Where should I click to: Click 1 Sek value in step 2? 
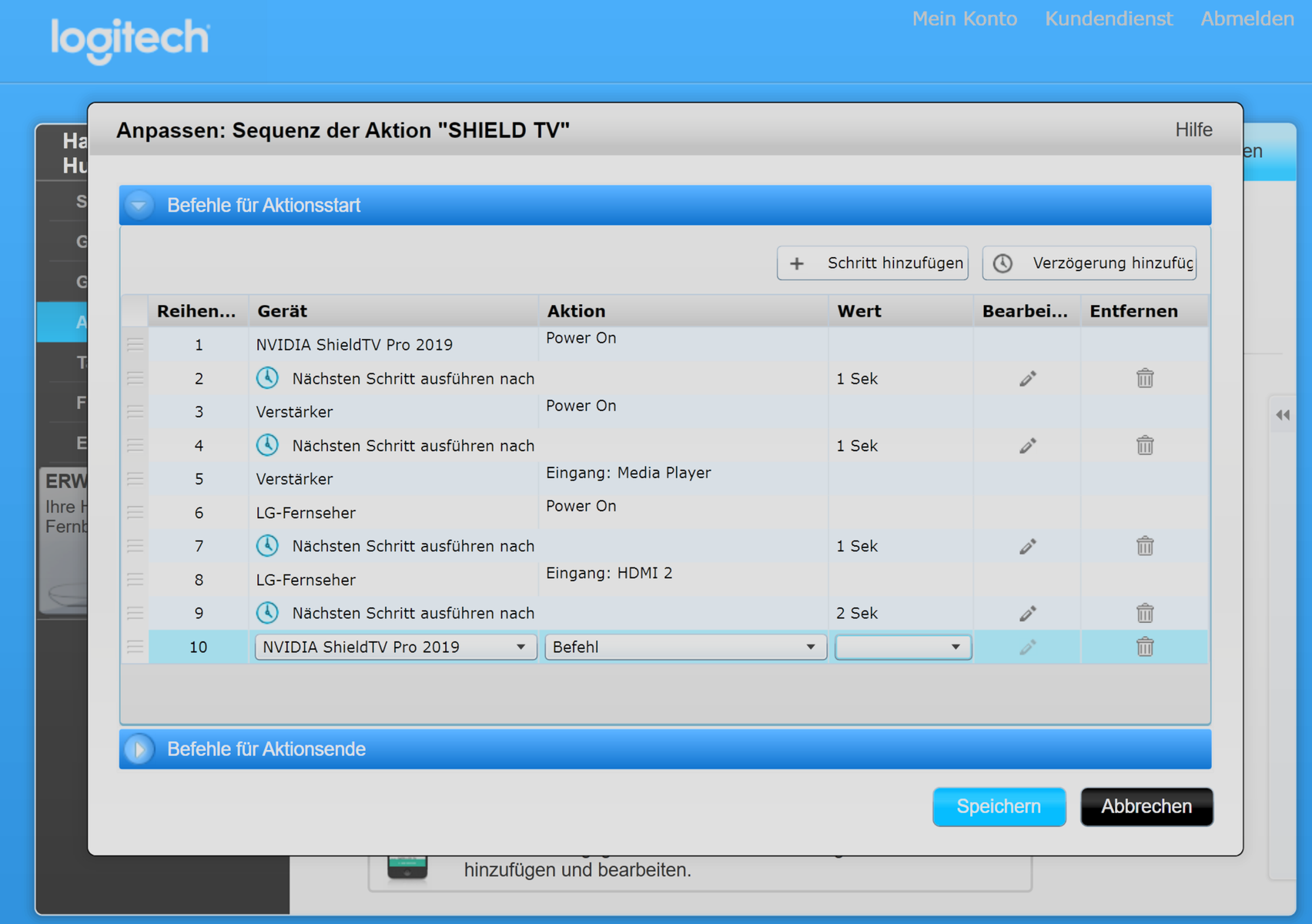pyautogui.click(x=857, y=378)
